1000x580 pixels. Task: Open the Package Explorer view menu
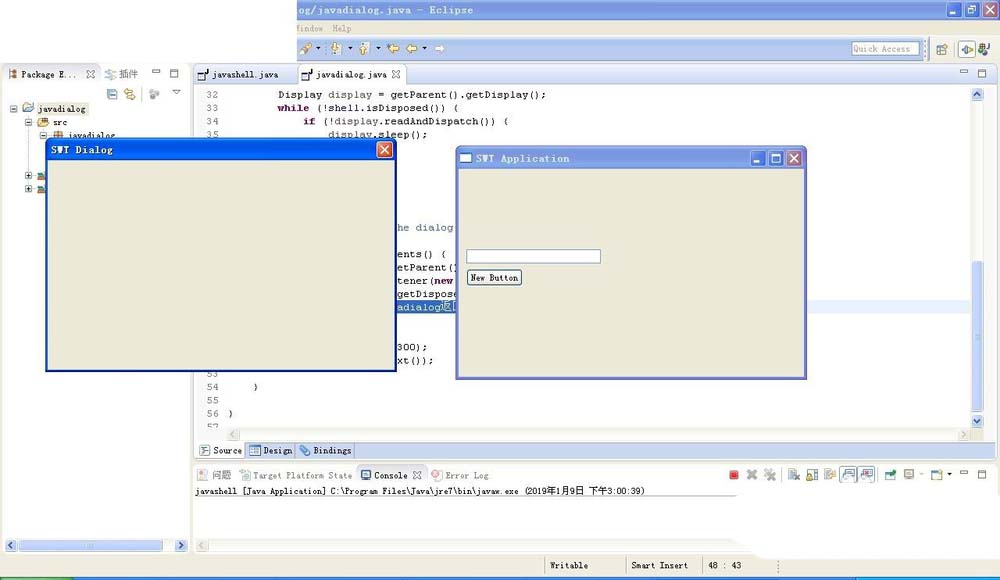click(x=176, y=93)
